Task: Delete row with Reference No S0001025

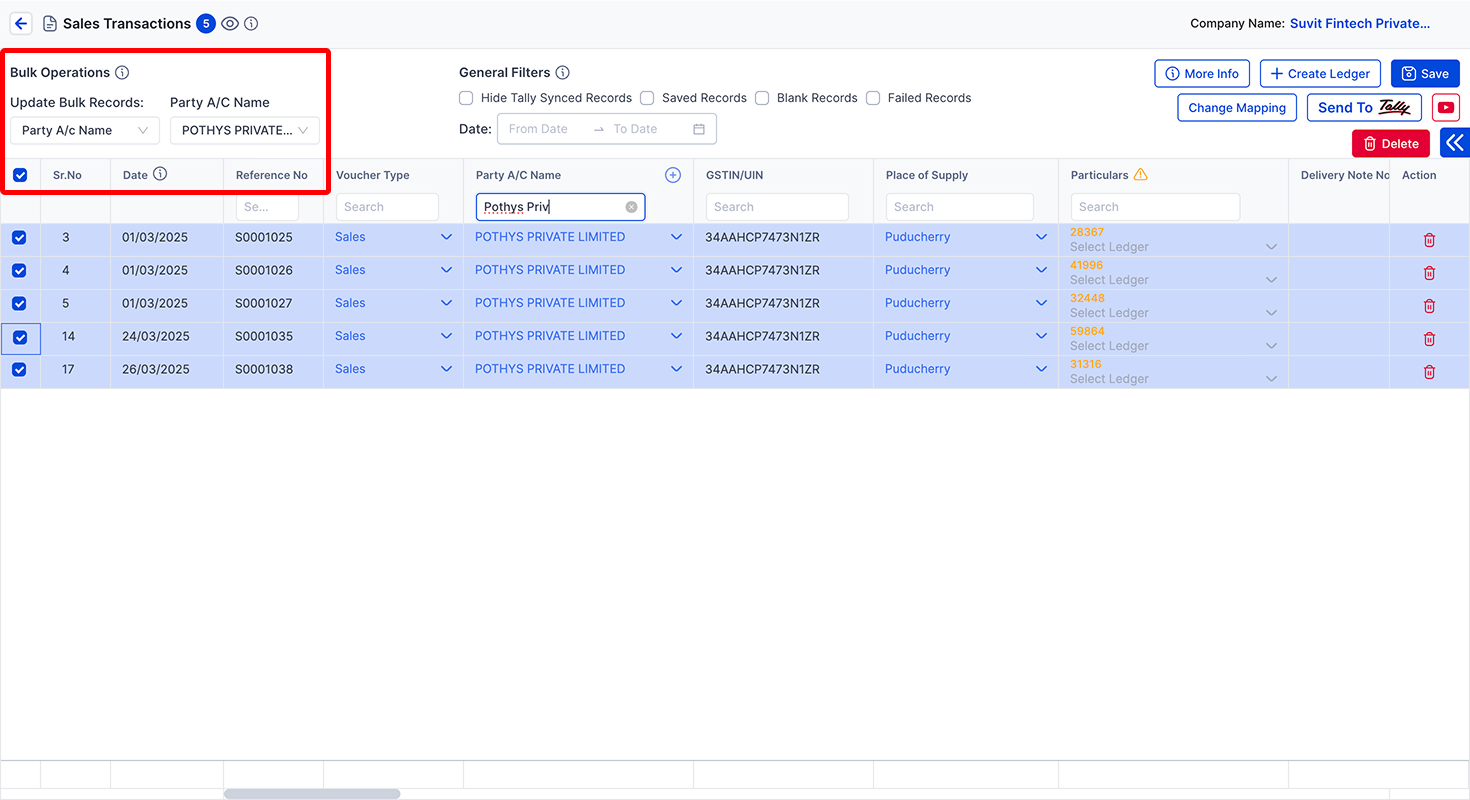Action: 1429,240
